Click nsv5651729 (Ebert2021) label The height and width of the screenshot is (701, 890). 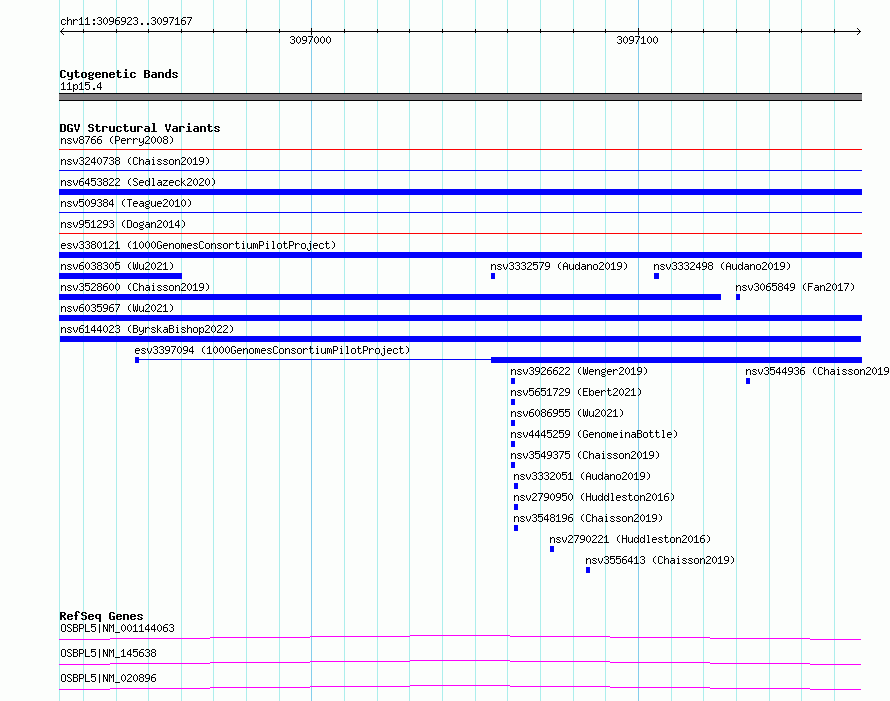[576, 392]
